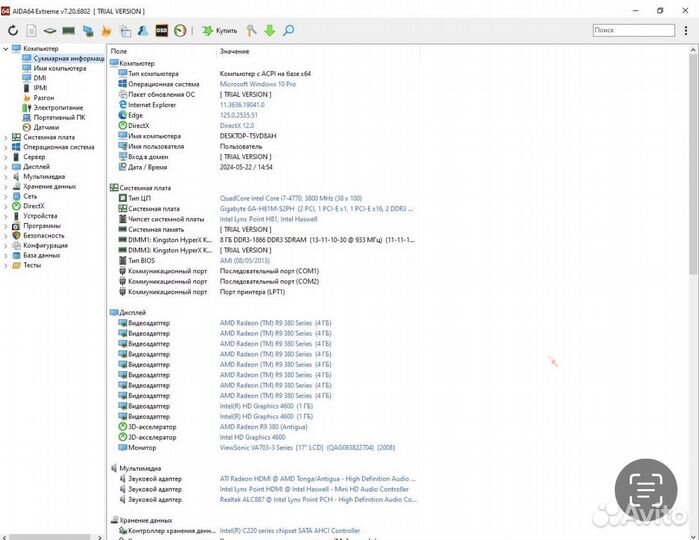Click the Тип ЦП processor icon
Viewport: 699px width, 540px height.
(x=123, y=198)
